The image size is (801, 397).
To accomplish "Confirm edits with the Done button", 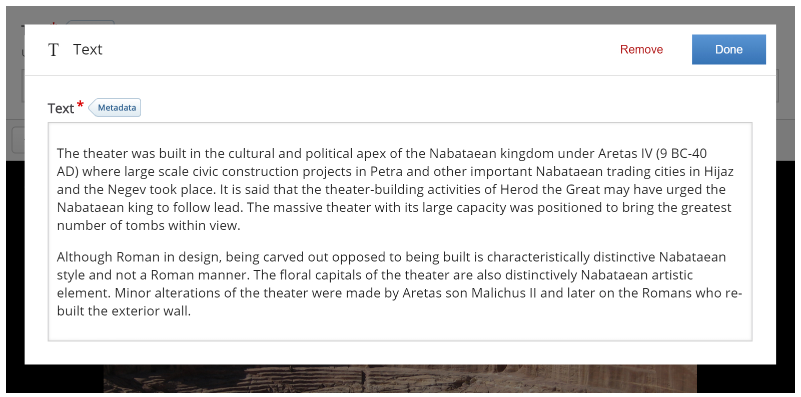I will 728,50.
